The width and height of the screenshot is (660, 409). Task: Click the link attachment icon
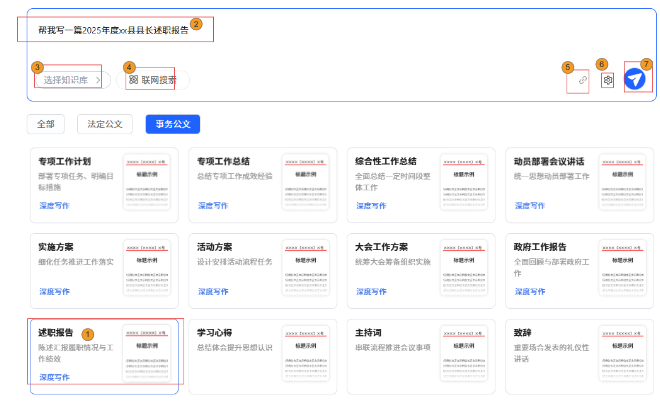(x=583, y=80)
